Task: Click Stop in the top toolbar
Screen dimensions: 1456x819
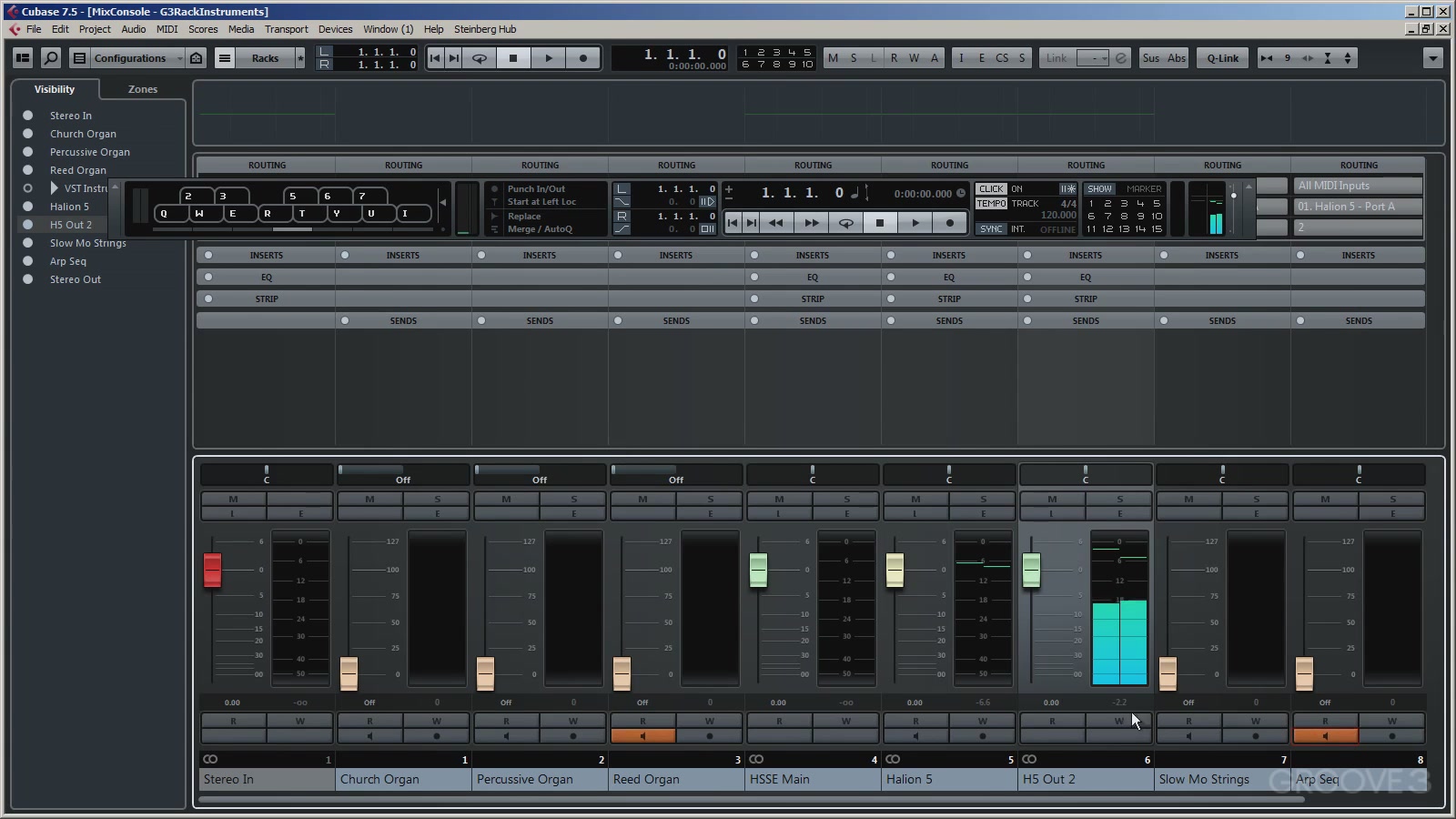Action: pyautogui.click(x=513, y=58)
